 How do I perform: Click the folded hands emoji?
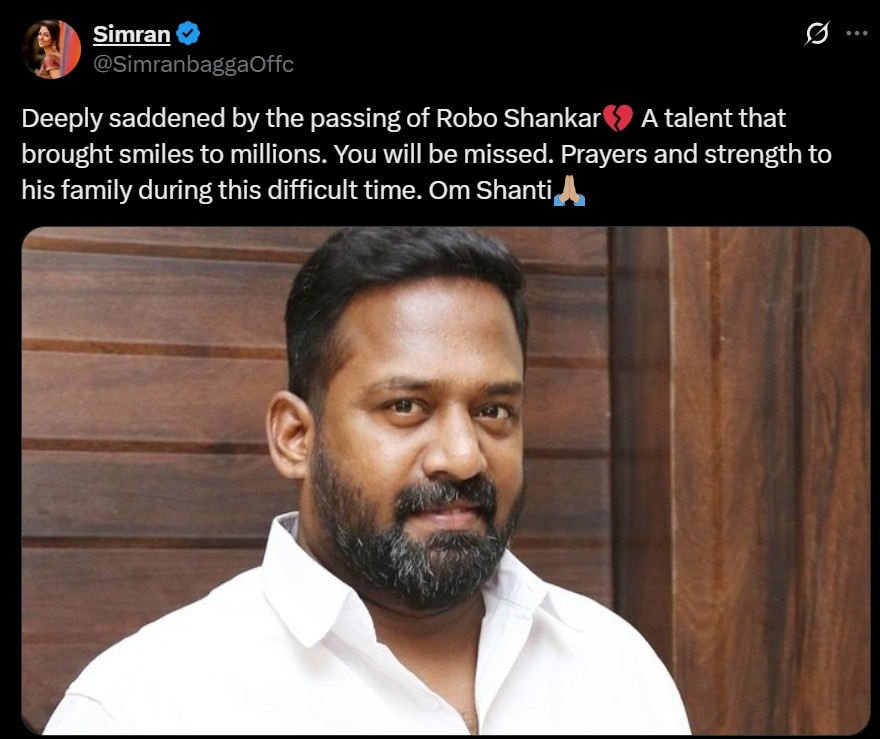(x=569, y=191)
